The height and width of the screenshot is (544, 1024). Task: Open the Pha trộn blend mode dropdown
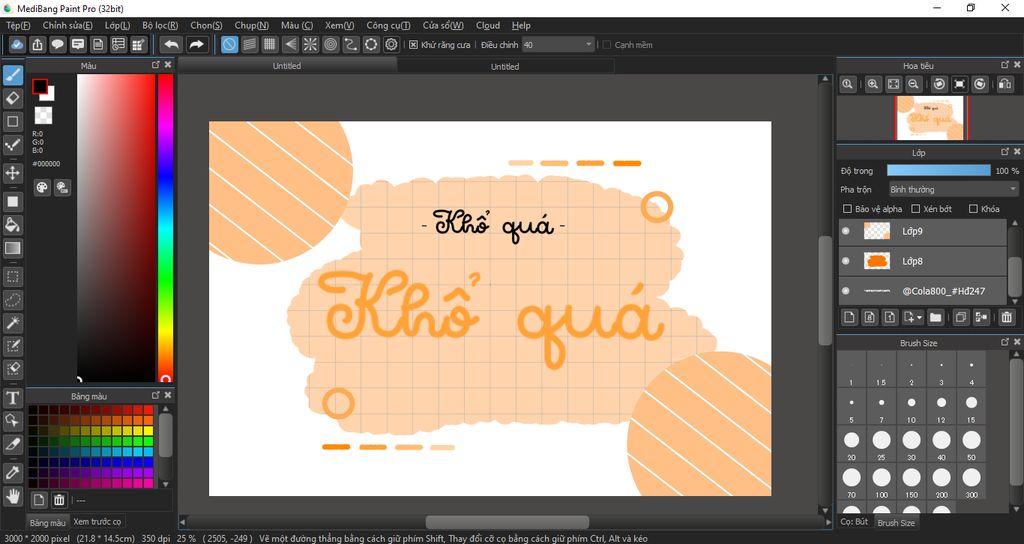[953, 189]
